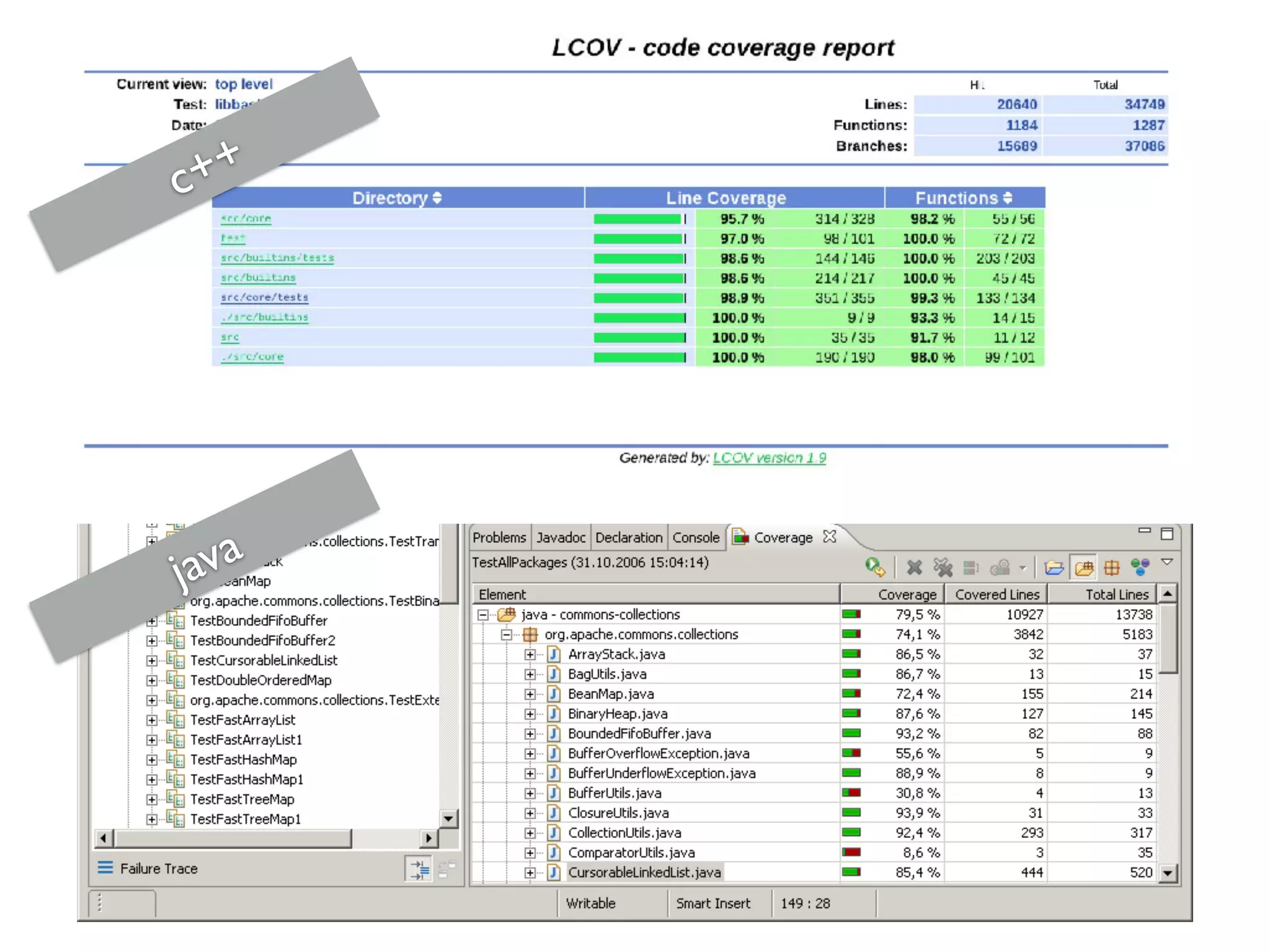This screenshot has width=1270, height=952.
Task: Sort by the Directory column header
Action: 397,198
